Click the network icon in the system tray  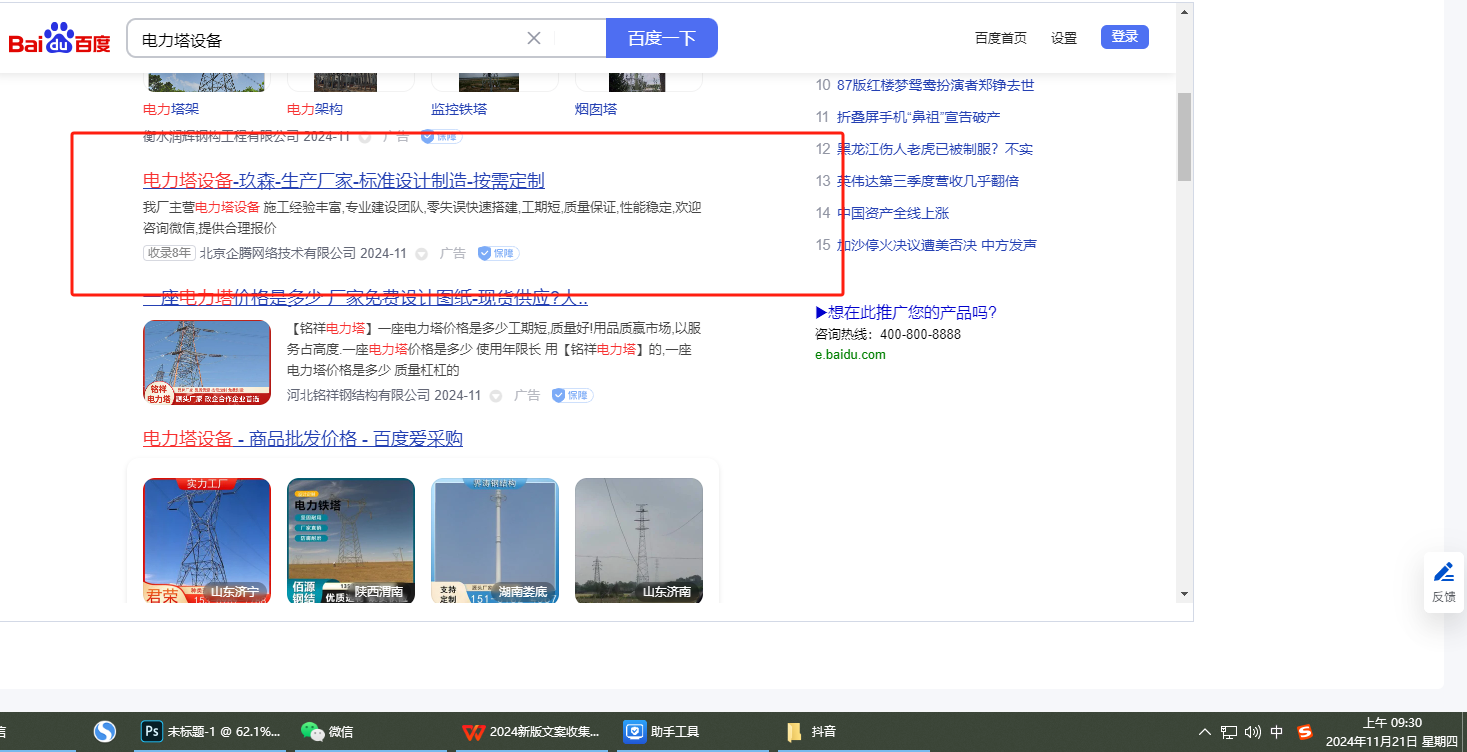1229,732
